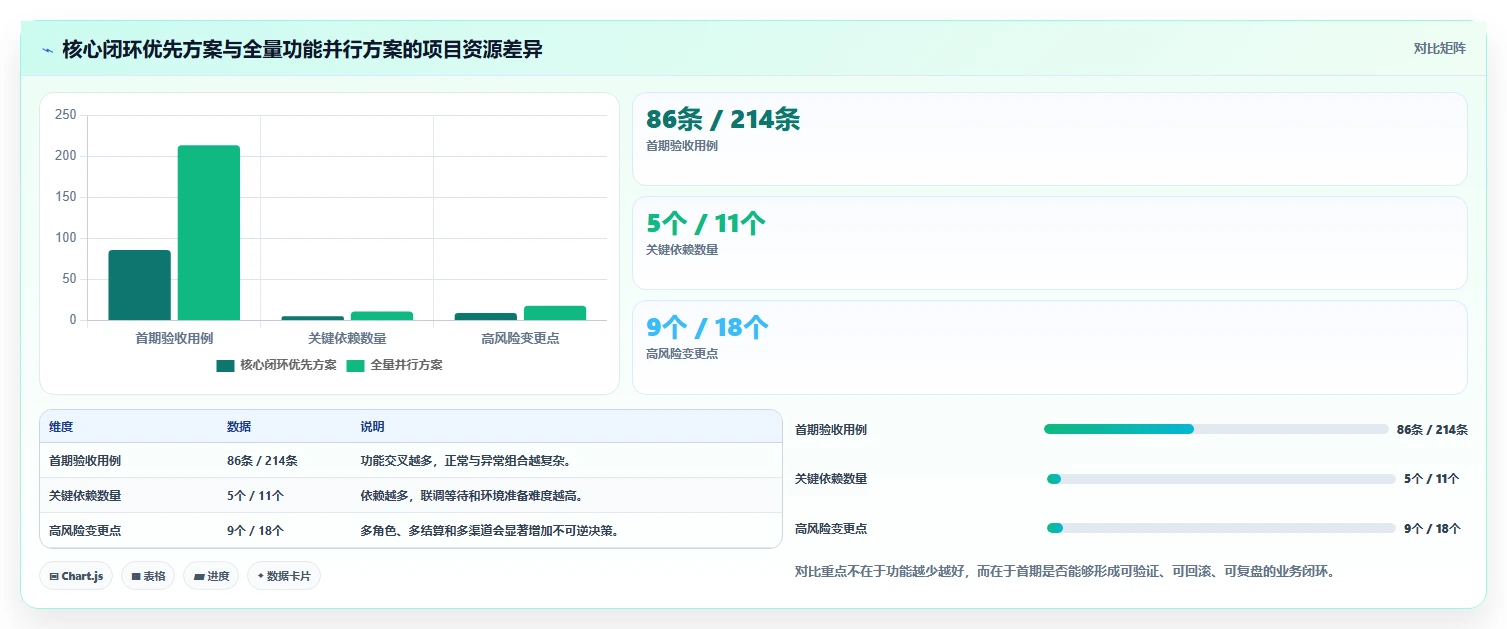Click the 首期验收用例 progress bar
The height and width of the screenshot is (629, 1507).
coord(1216,429)
